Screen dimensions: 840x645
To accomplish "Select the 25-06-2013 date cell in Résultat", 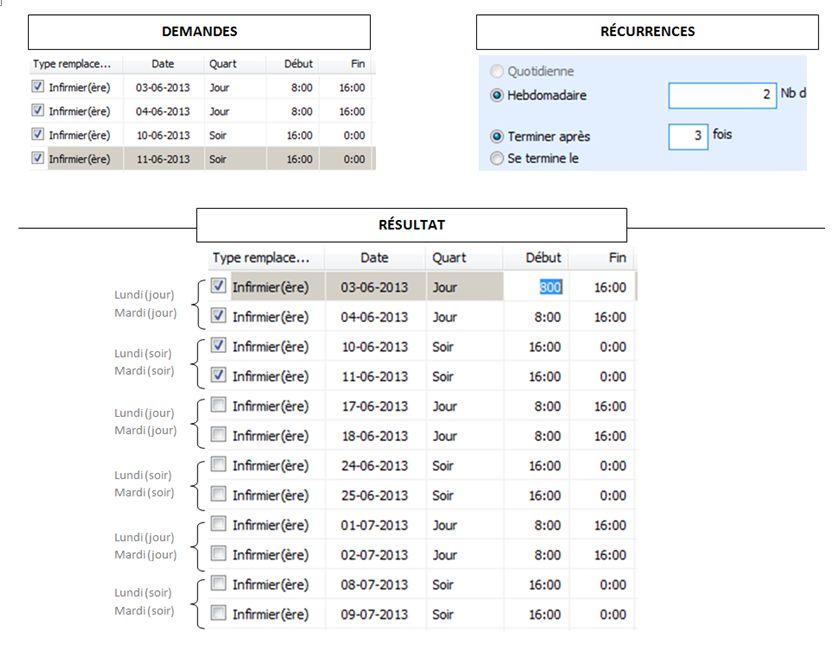I will tap(374, 495).
